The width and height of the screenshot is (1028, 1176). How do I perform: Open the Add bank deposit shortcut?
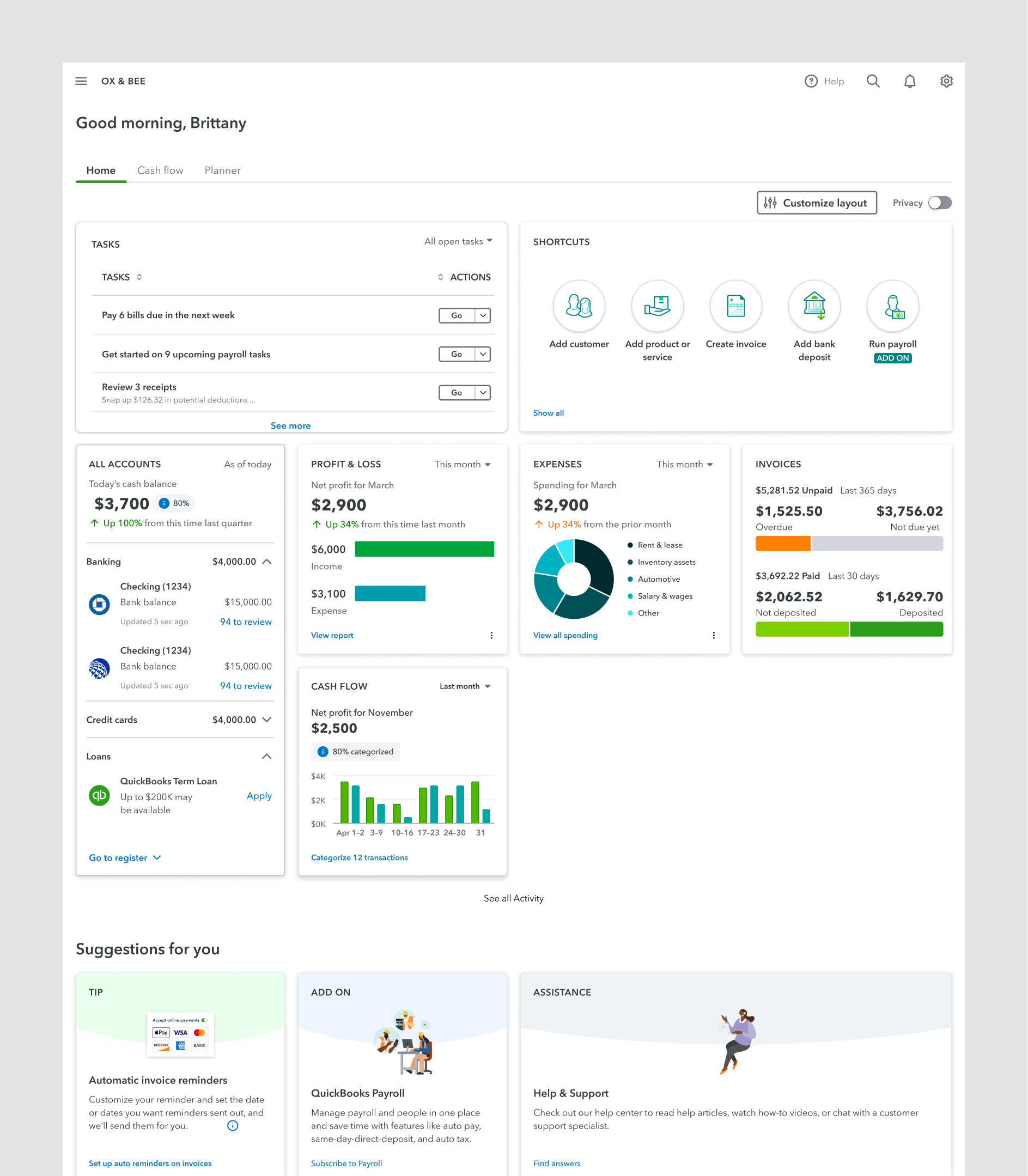click(x=814, y=306)
